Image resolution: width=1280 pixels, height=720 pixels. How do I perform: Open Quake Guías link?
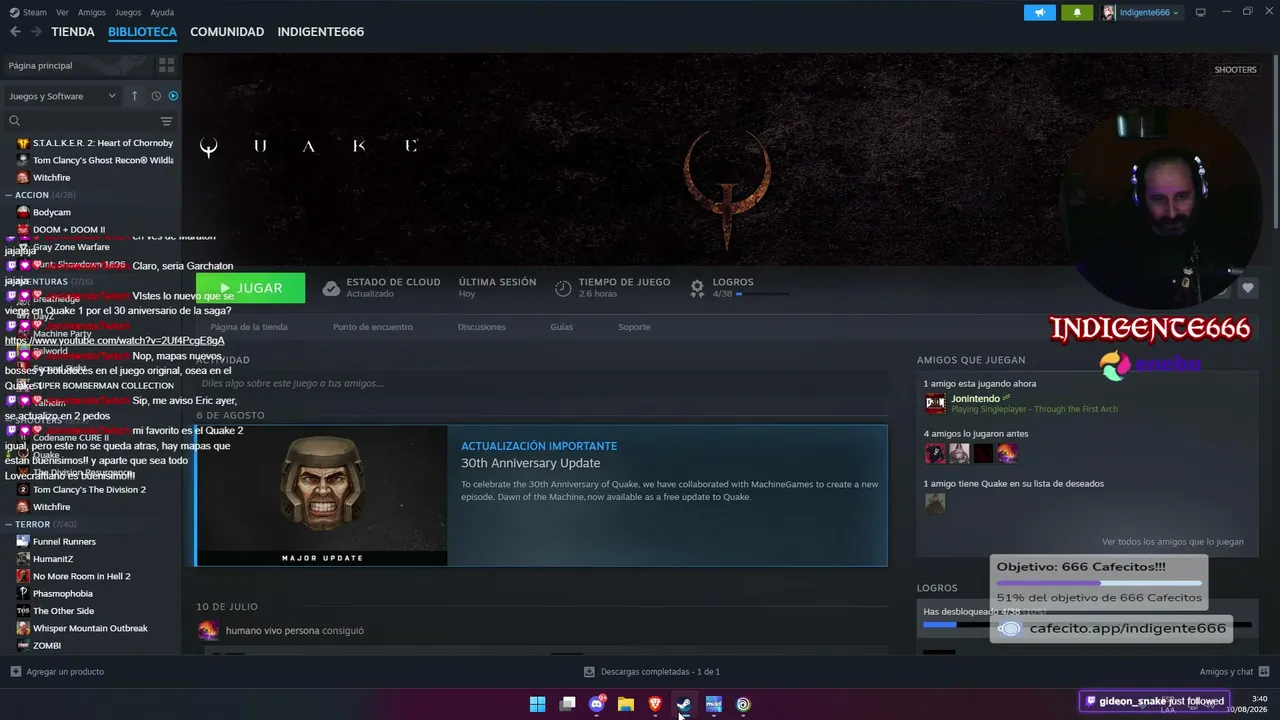click(562, 327)
